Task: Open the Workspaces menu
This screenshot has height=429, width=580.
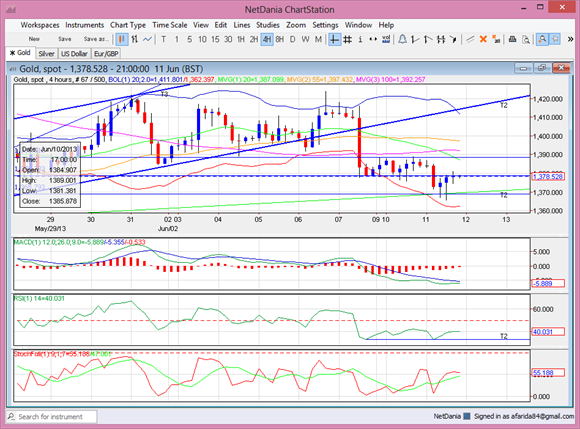Action: (x=40, y=25)
